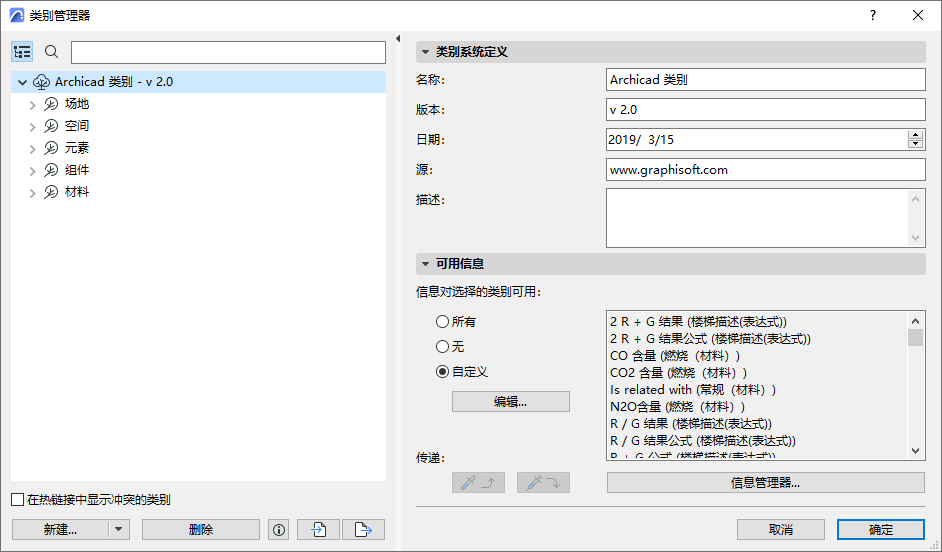Click the 版本 field showing v 2.0
The width and height of the screenshot is (942, 552).
[765, 109]
